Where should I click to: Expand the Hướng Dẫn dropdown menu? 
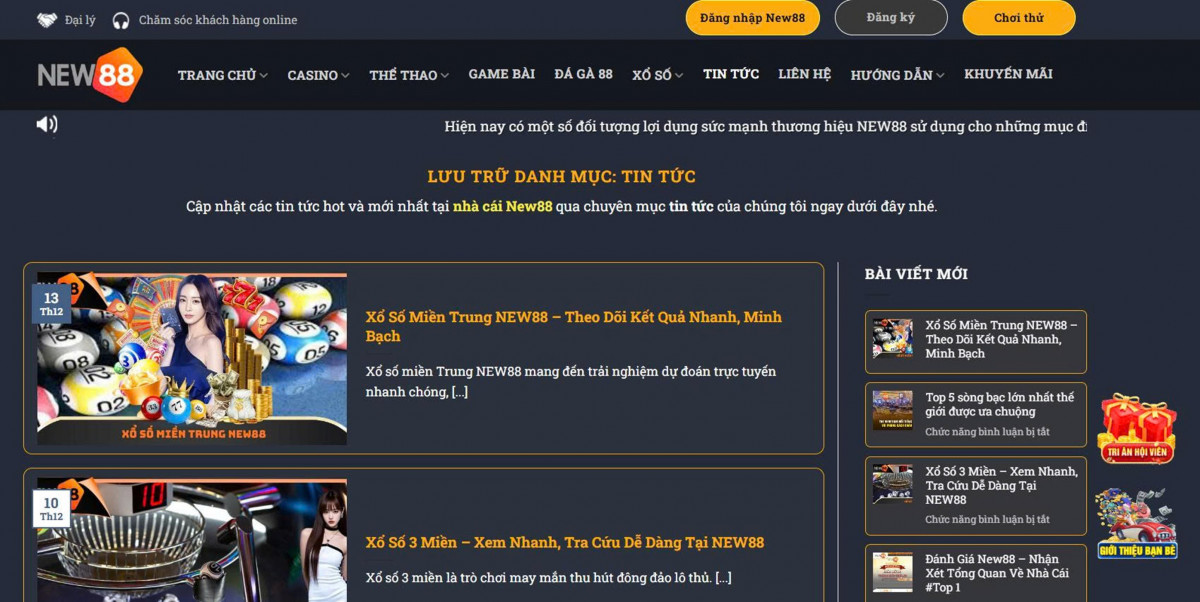click(x=897, y=75)
